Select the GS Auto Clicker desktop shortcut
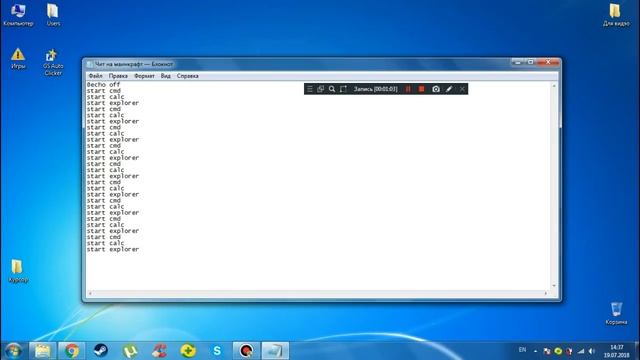Viewport: 640px width, 360px height. pyautogui.click(x=53, y=62)
